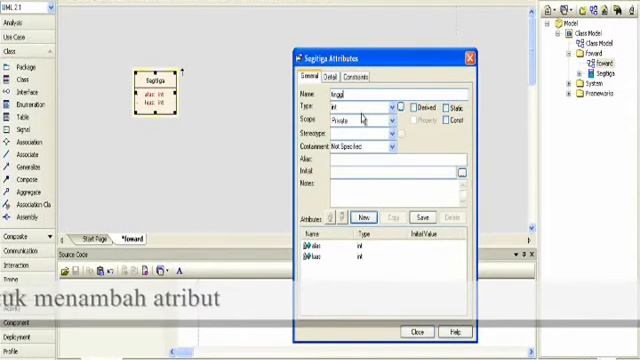
Task: Select the Associate connector tool
Action: point(27,155)
